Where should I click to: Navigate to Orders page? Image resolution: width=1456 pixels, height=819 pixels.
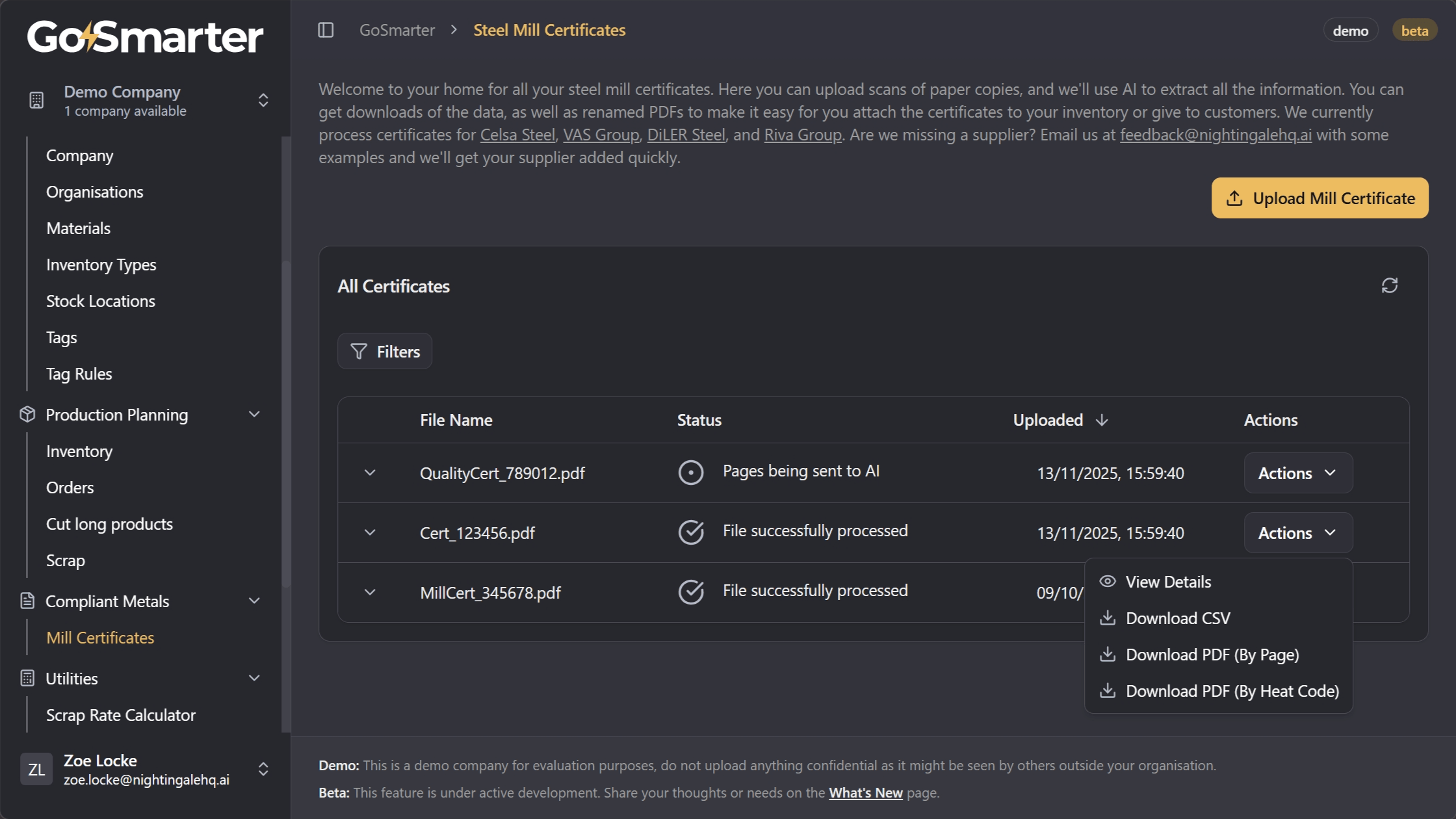pyautogui.click(x=70, y=487)
